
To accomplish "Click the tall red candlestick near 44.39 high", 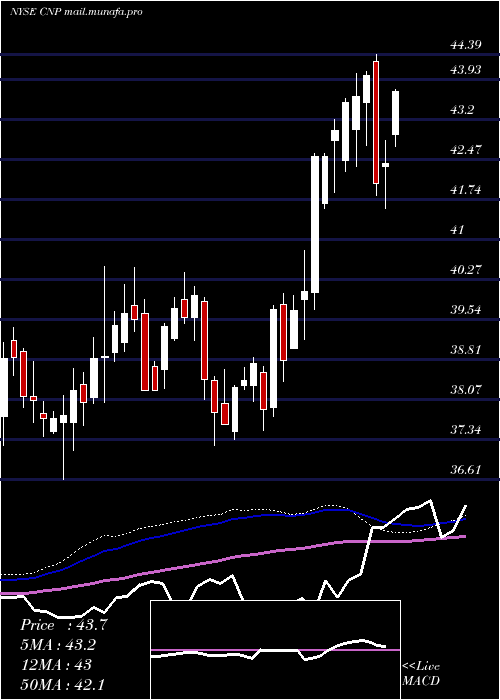I will click(x=376, y=123).
